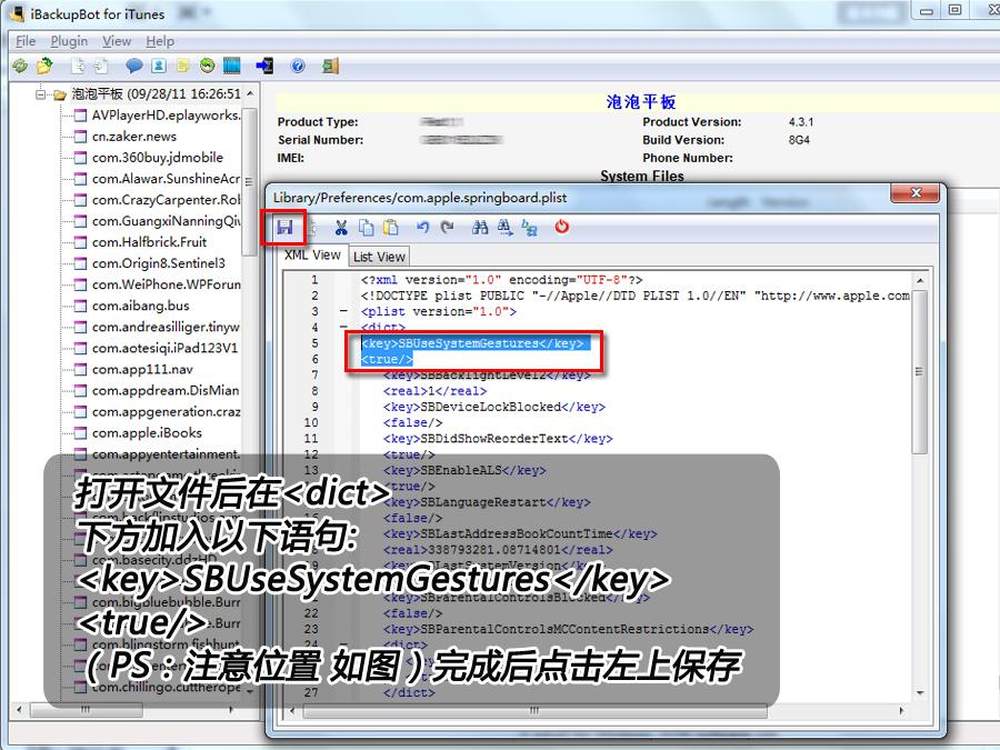Click the Redo arrow in editor toolbar
Screen dimensions: 1000x750
tap(447, 228)
